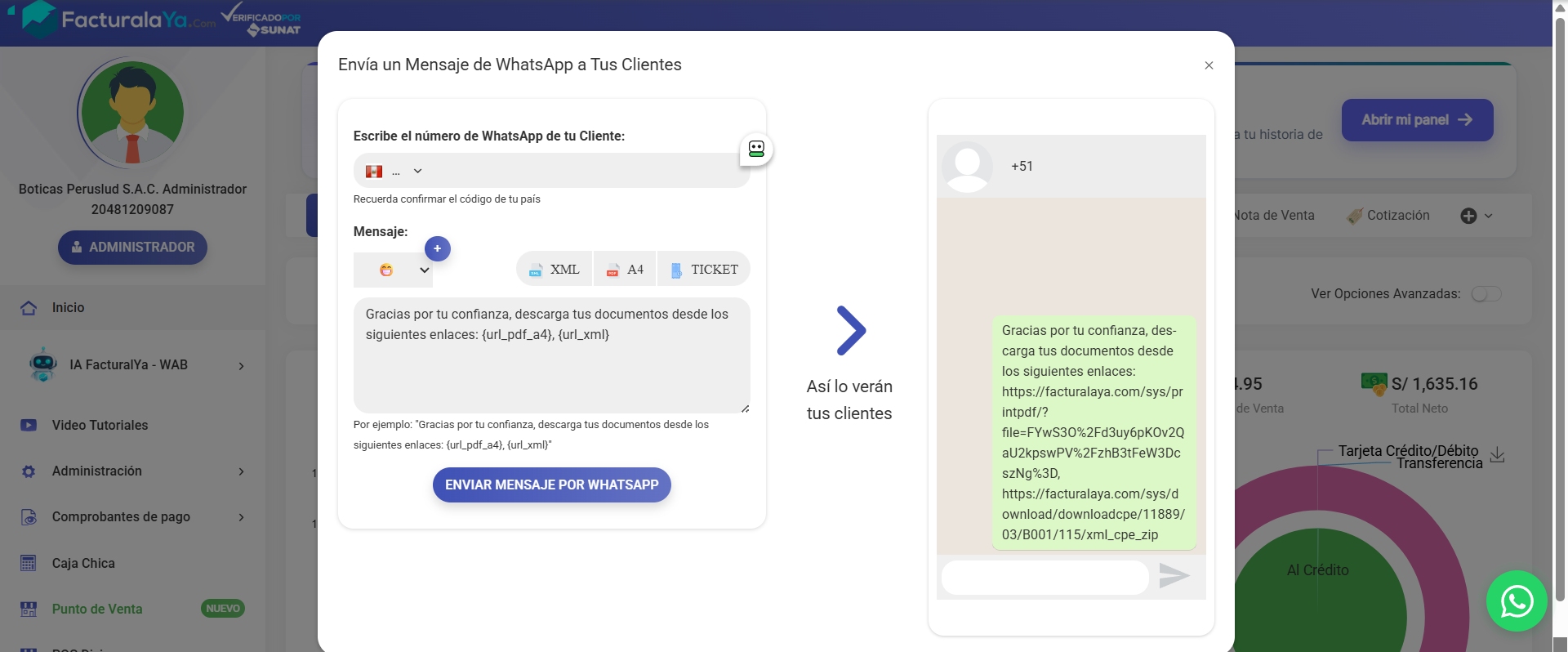The height and width of the screenshot is (652, 1568).
Task: Click the RUC number 20481209087
Action: 132,209
